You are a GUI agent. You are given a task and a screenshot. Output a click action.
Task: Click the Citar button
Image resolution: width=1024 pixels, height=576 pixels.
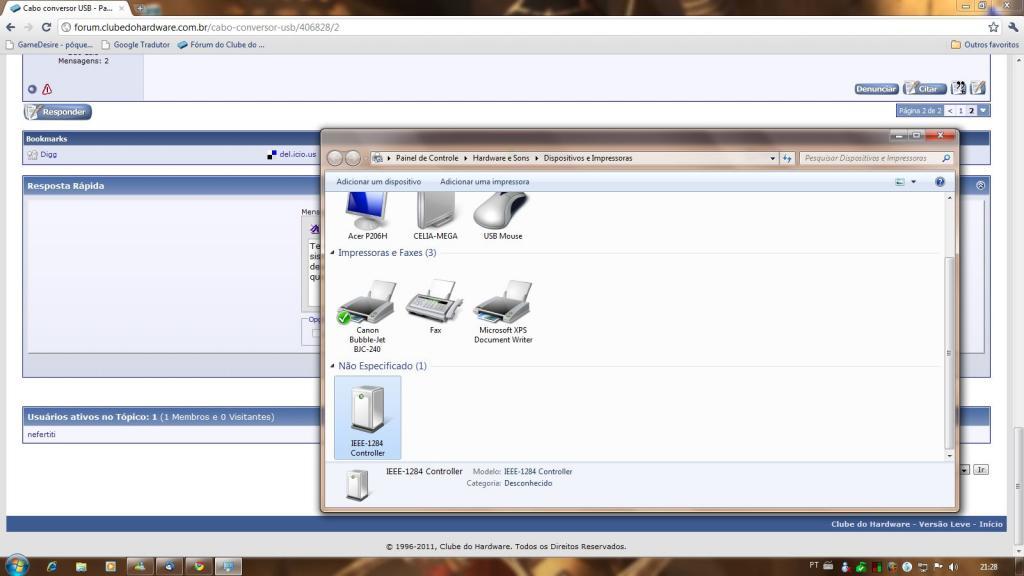925,89
